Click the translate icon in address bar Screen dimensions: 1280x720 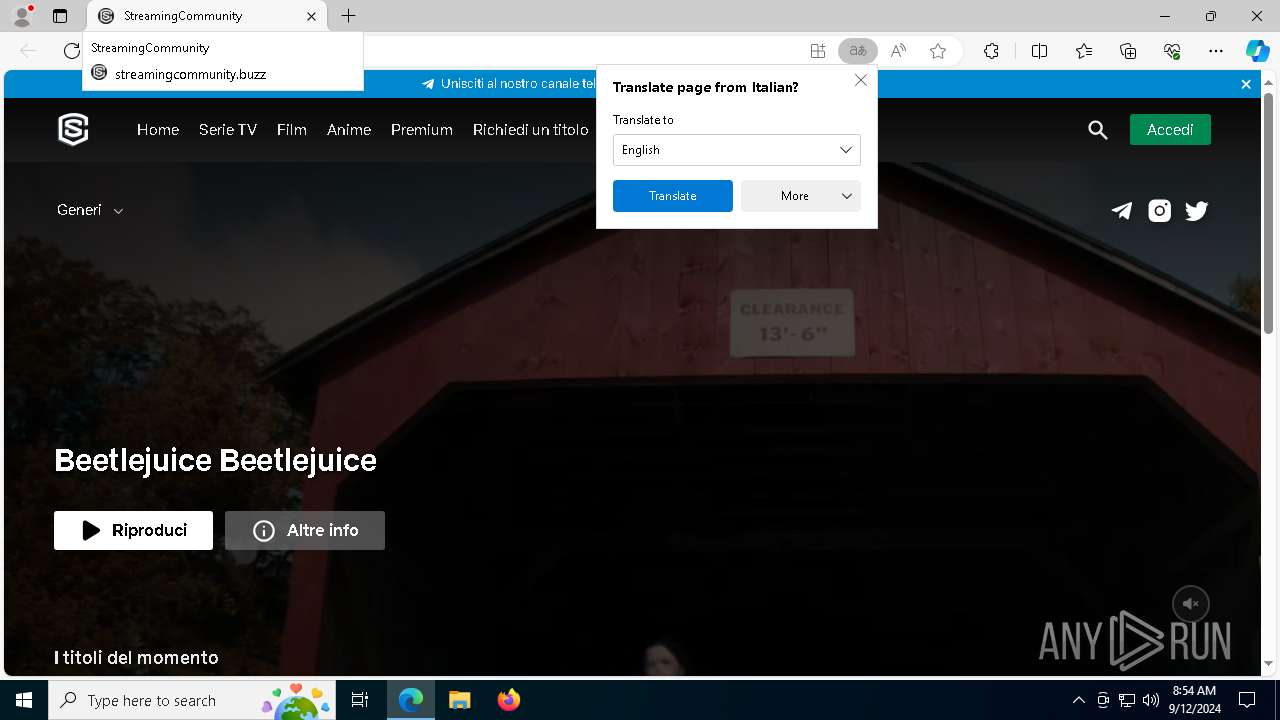[858, 51]
